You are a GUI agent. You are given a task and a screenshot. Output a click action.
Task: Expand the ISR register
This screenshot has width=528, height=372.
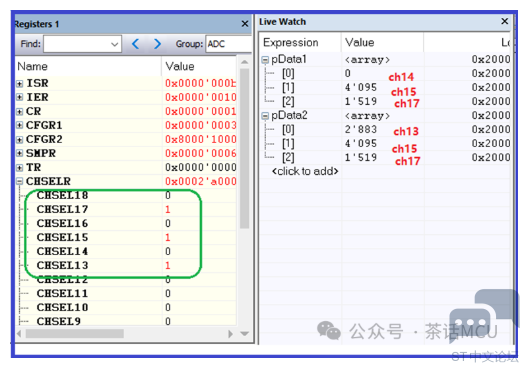point(20,83)
